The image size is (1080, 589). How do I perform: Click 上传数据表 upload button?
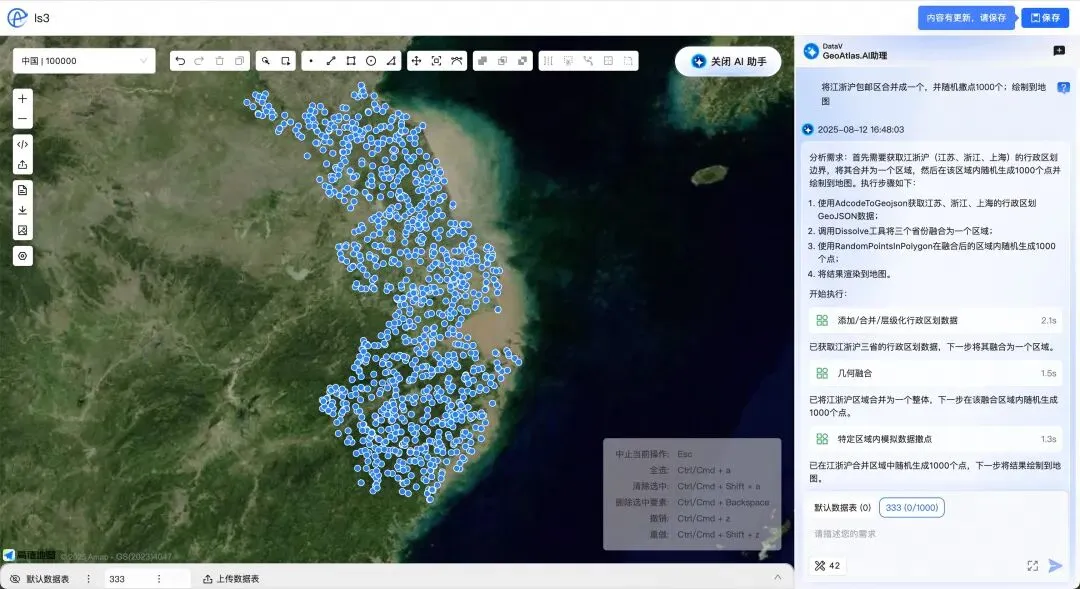click(x=231, y=579)
